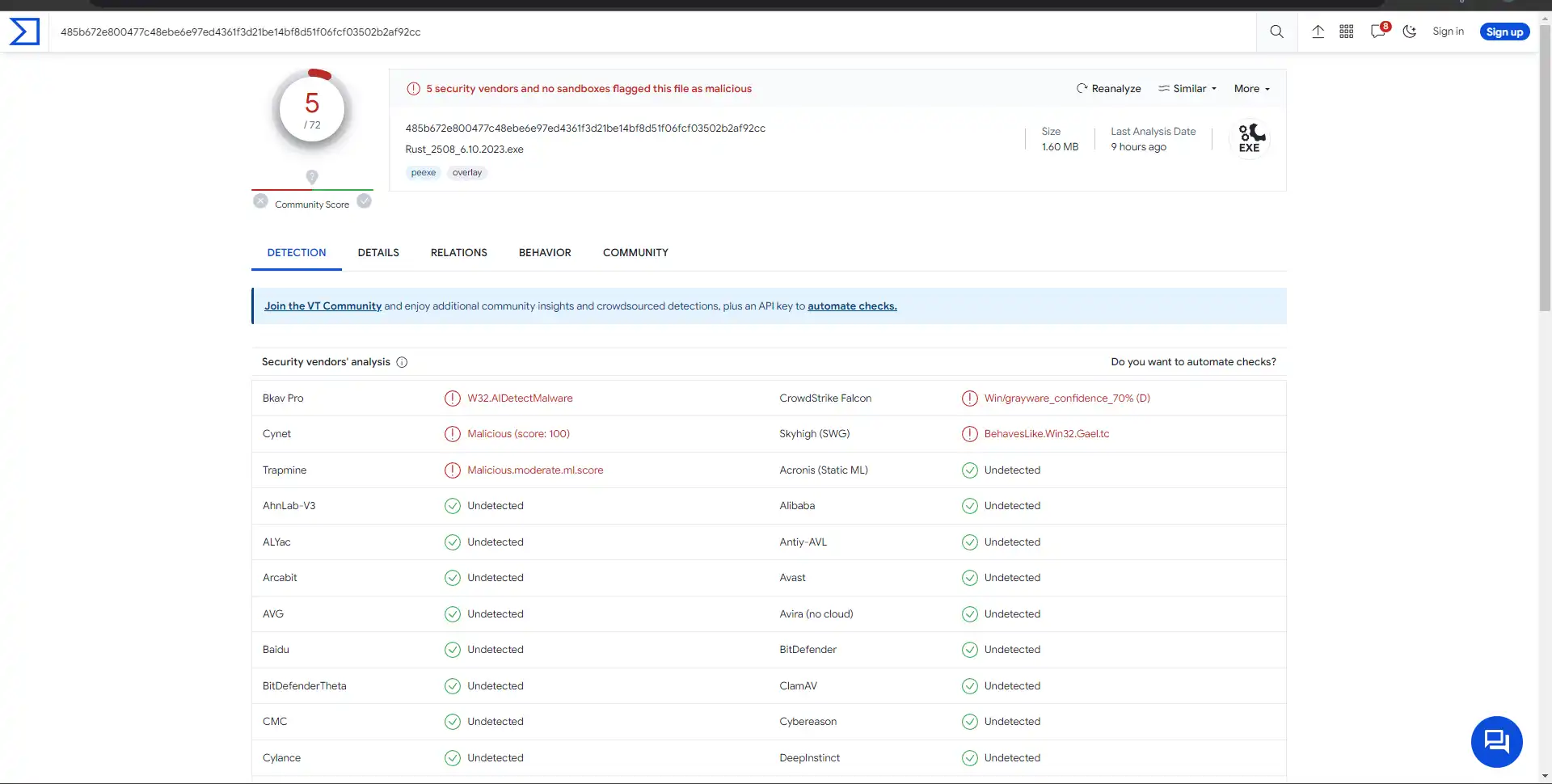Image resolution: width=1552 pixels, height=784 pixels.
Task: Click the hash search input field
Action: pyautogui.click(x=647, y=32)
